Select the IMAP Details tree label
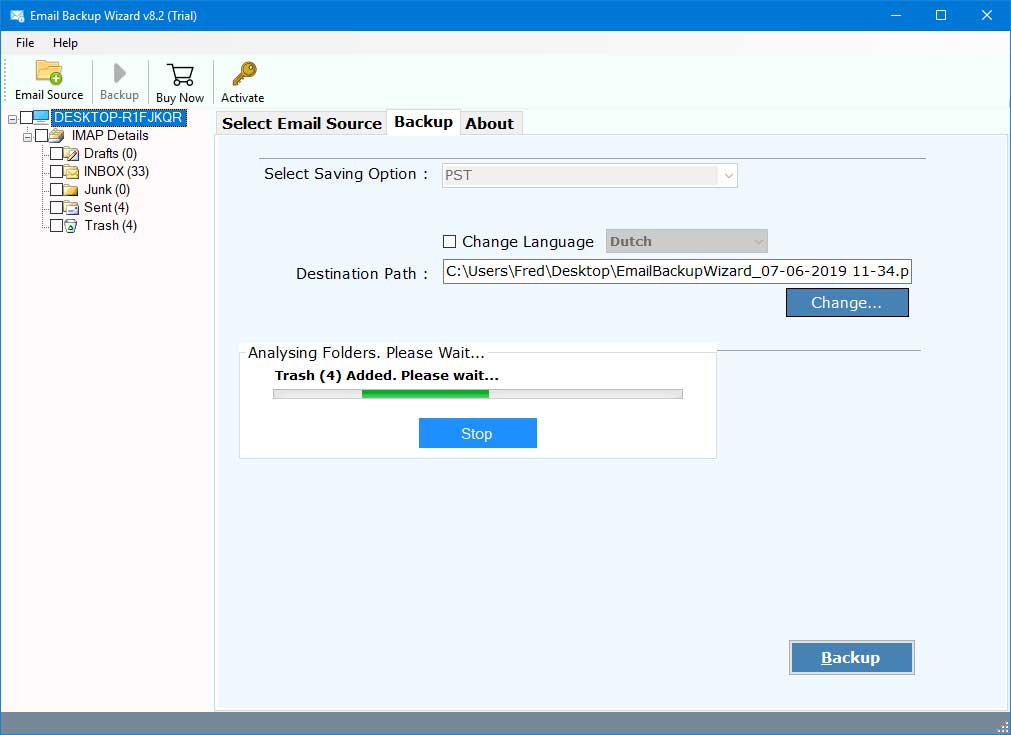1011x735 pixels. [x=110, y=135]
